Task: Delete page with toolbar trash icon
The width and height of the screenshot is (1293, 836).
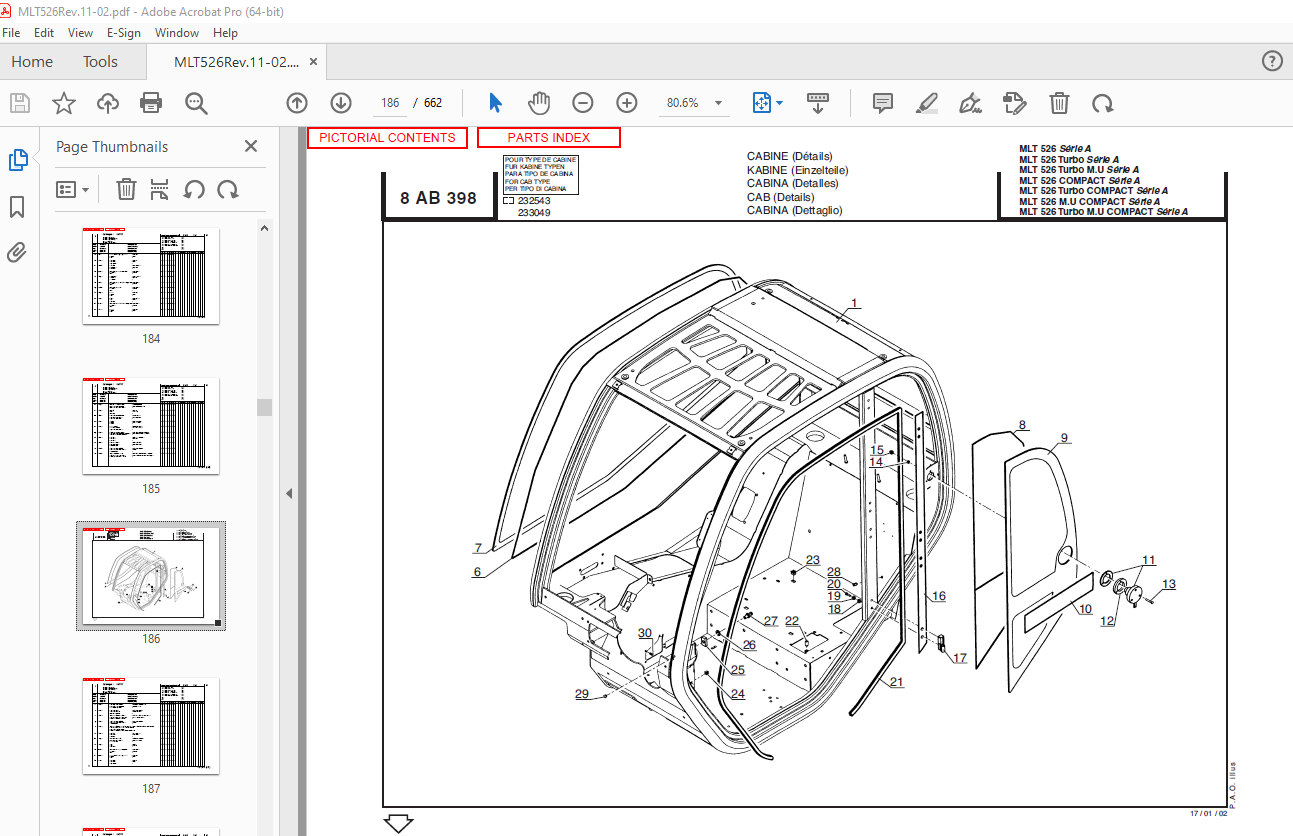Action: pyautogui.click(x=1059, y=103)
